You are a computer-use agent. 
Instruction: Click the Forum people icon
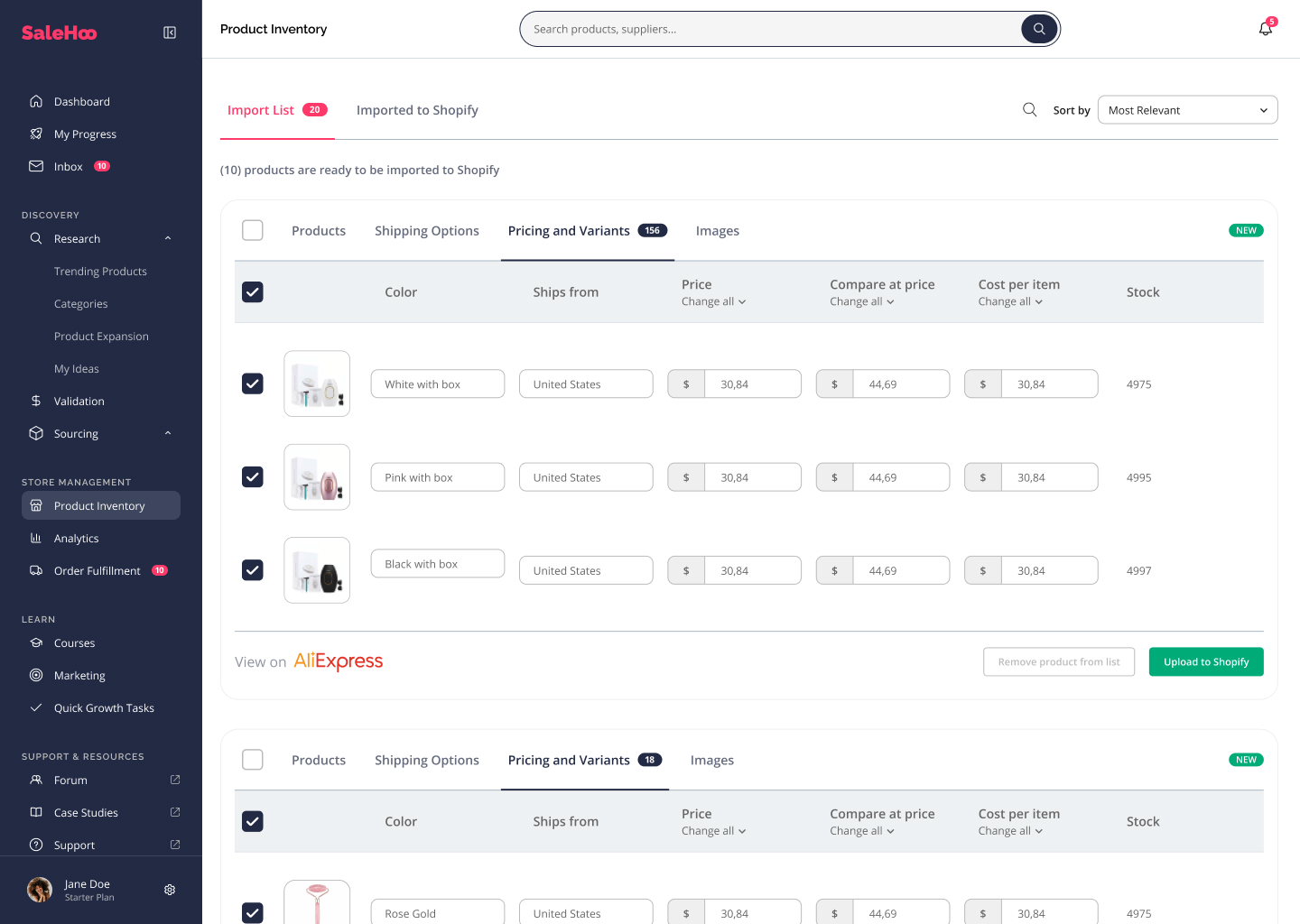pos(36,780)
